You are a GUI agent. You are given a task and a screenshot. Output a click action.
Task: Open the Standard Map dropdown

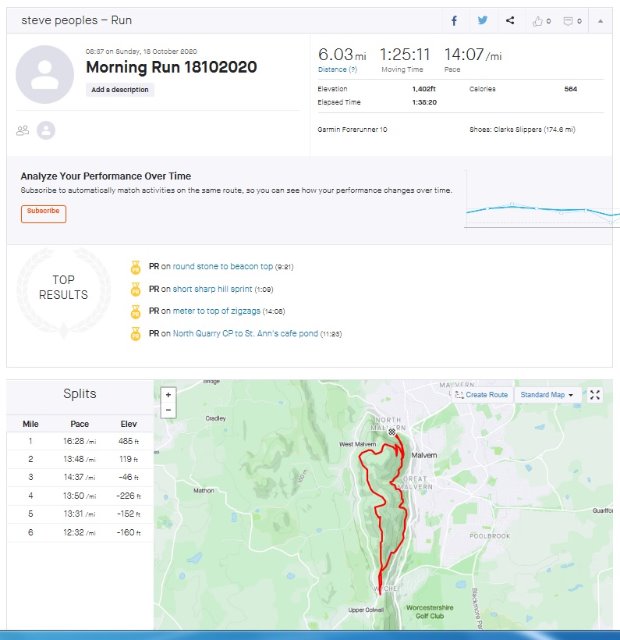tap(549, 395)
